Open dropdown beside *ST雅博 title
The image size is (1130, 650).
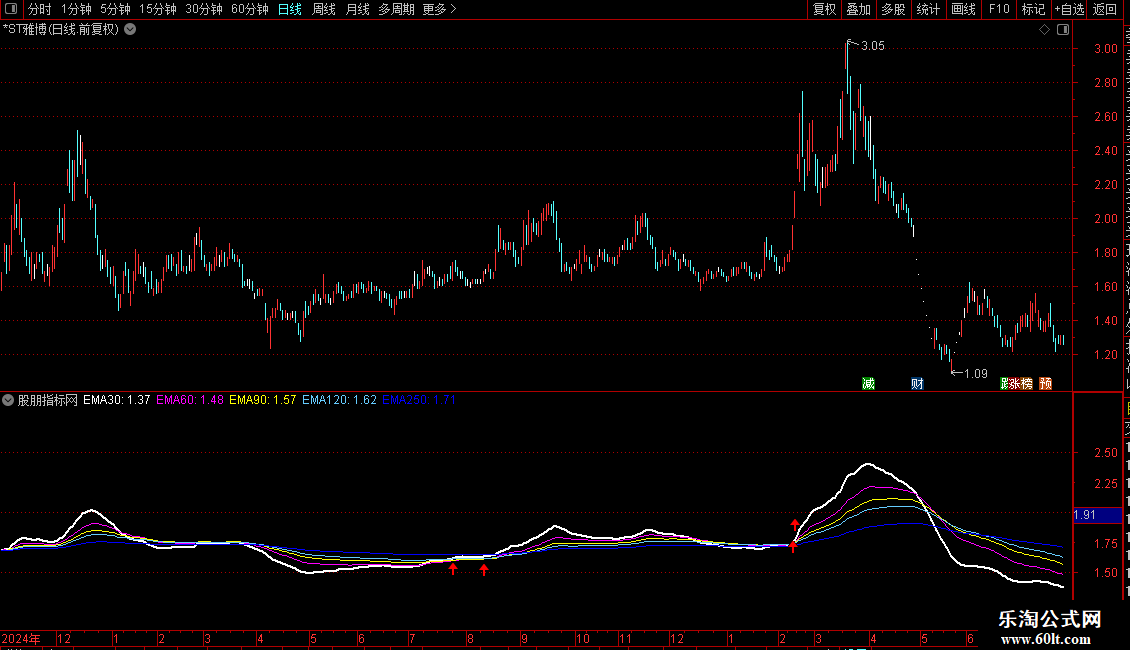click(130, 30)
